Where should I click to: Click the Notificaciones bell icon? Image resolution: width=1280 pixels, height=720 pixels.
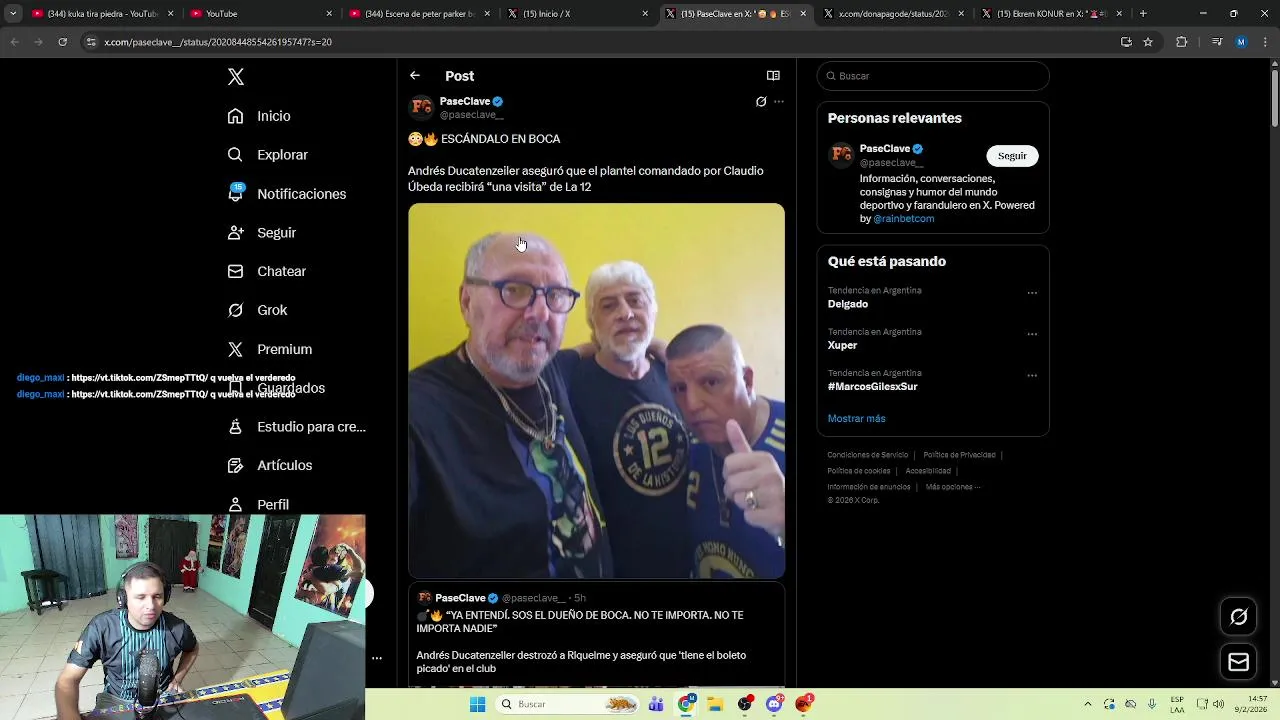coord(235,193)
